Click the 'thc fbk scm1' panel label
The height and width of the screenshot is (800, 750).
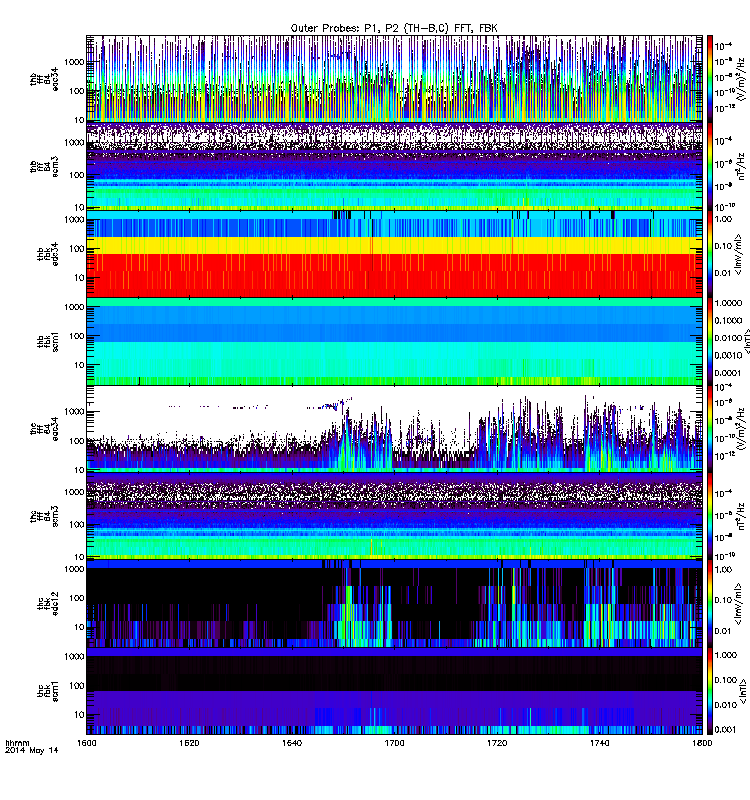click(47, 691)
